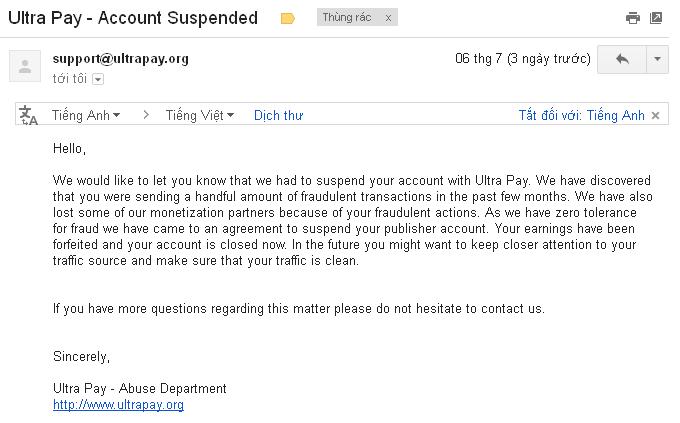The width and height of the screenshot is (680, 423).
Task: Print the email with printer icon
Action: click(632, 18)
